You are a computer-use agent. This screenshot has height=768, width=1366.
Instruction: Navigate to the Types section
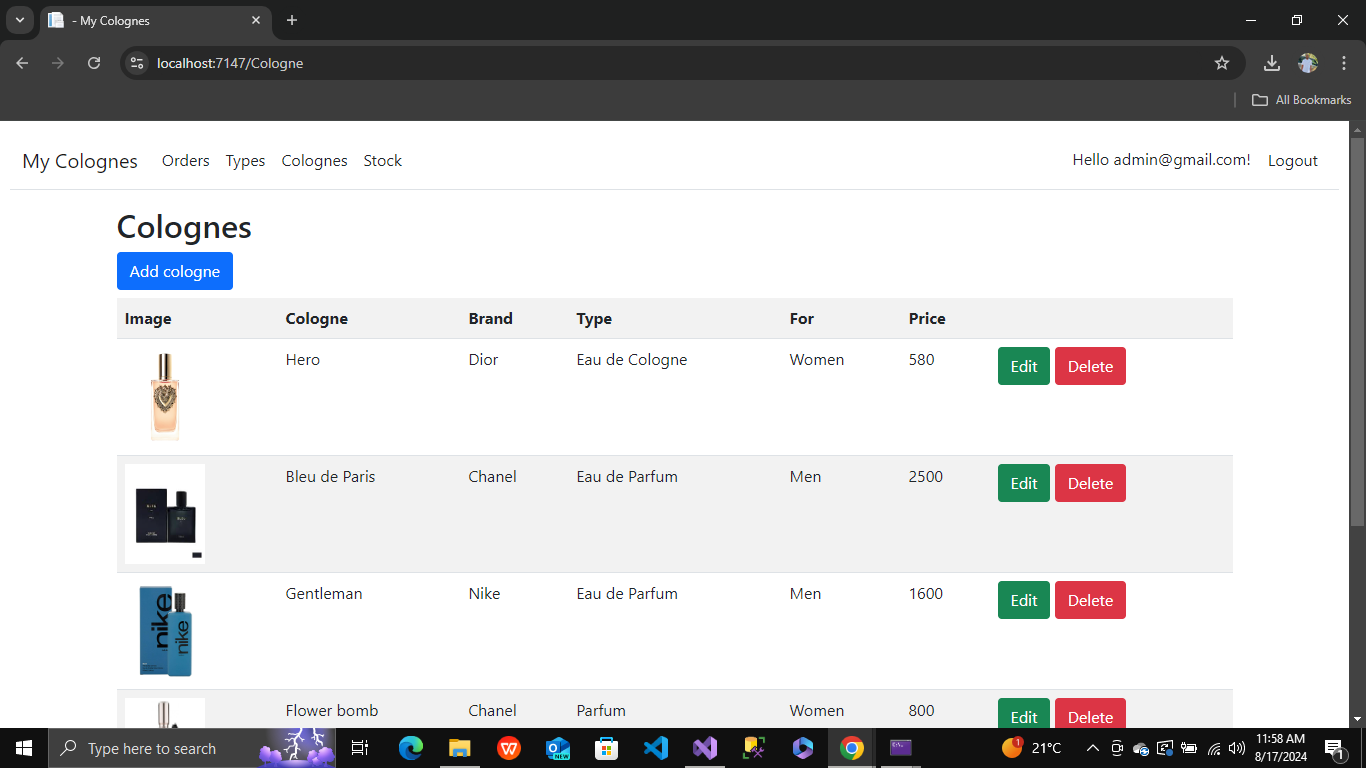(245, 160)
